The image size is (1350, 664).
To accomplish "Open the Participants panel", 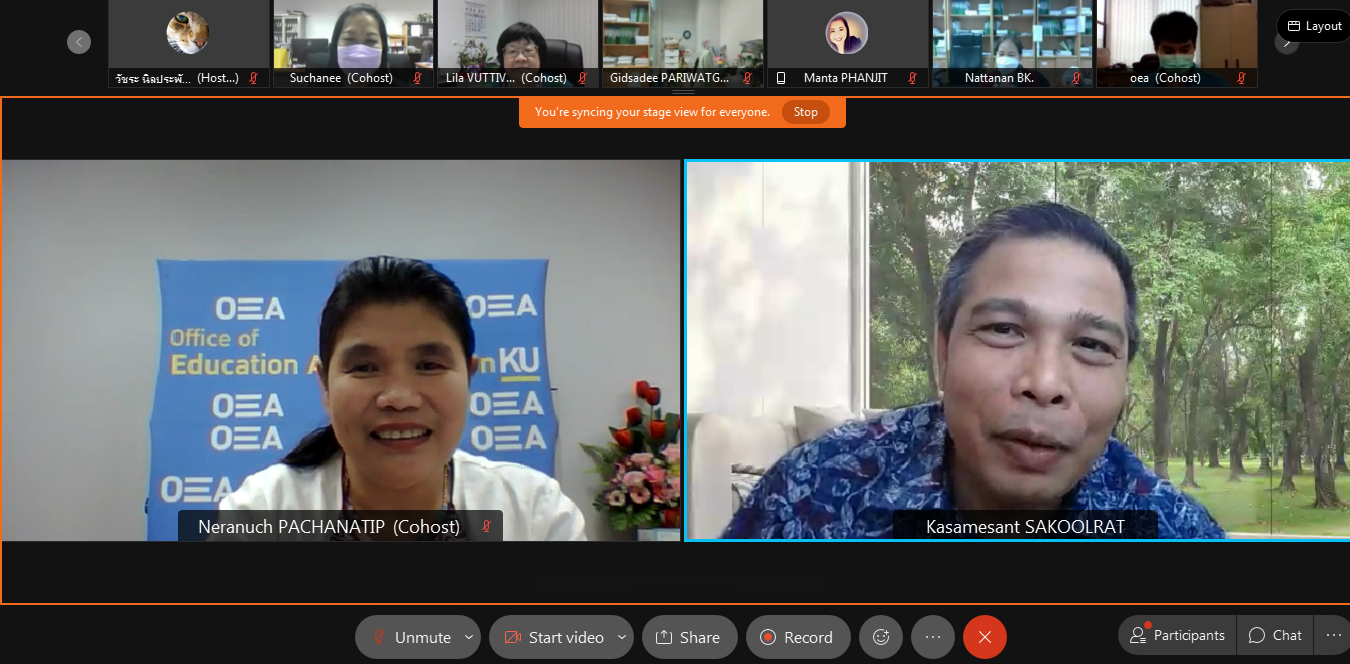I will pos(1177,635).
